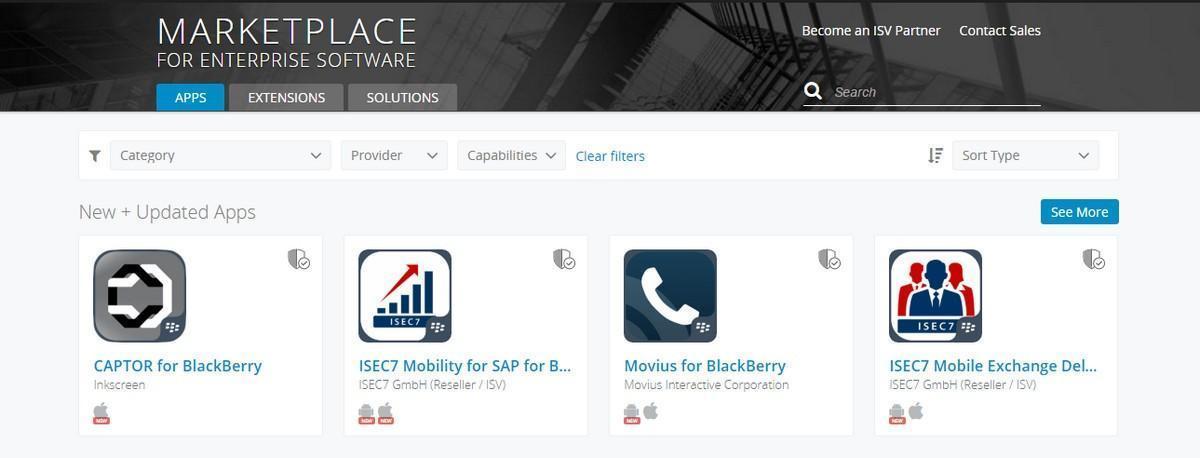Focus the Search input field
This screenshot has width=1200, height=458.
pos(935,92)
